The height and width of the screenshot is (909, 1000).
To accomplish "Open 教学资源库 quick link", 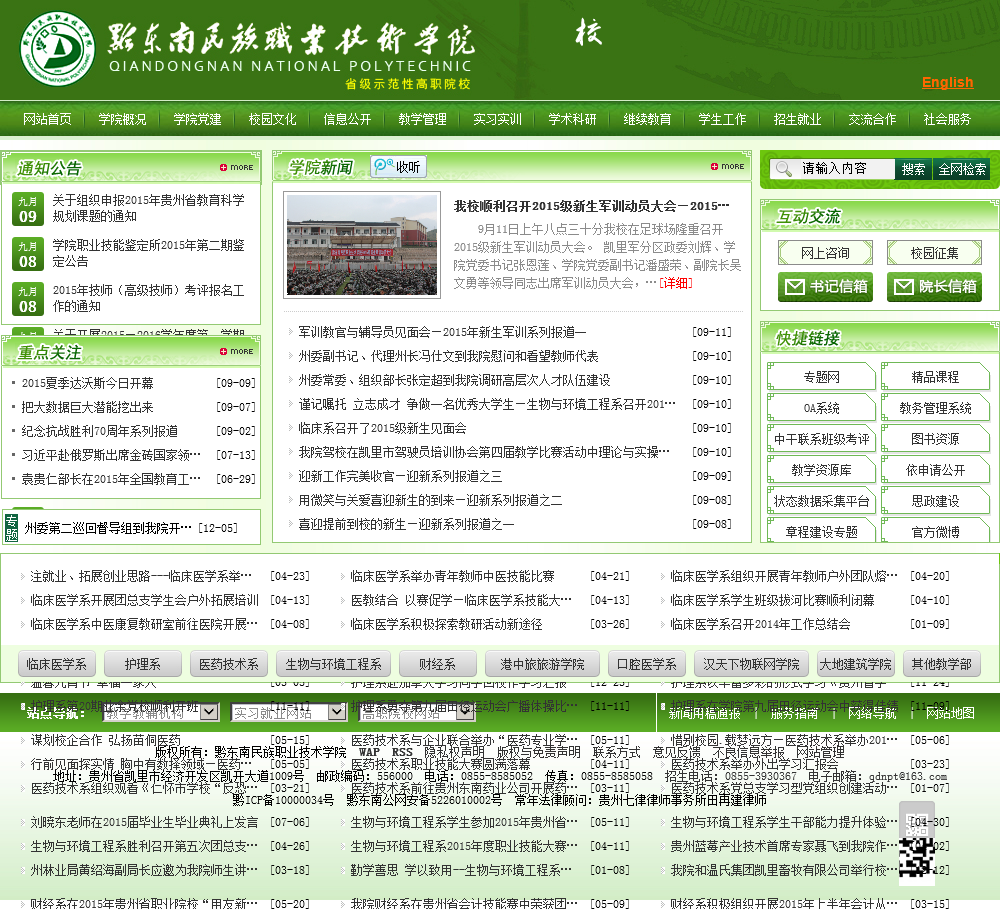I will (821, 470).
